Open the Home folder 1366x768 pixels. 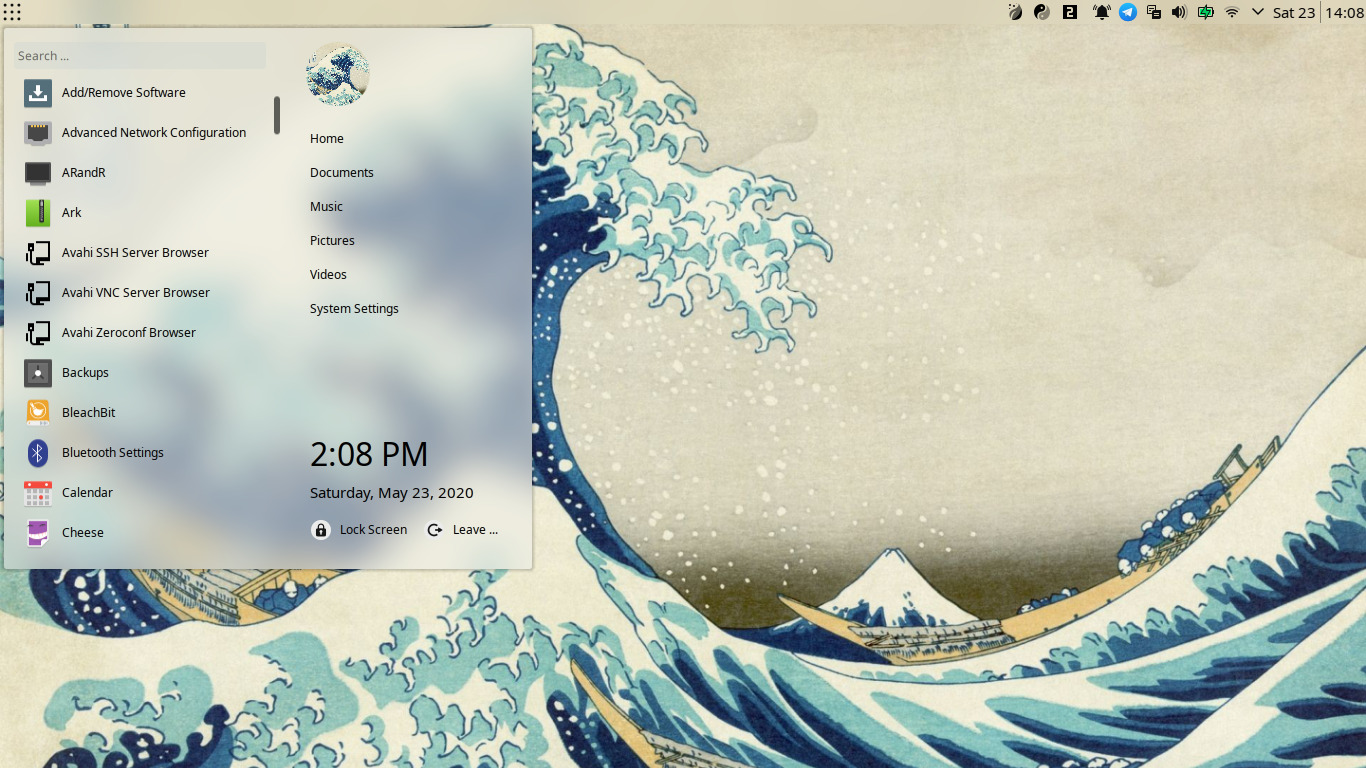point(327,139)
